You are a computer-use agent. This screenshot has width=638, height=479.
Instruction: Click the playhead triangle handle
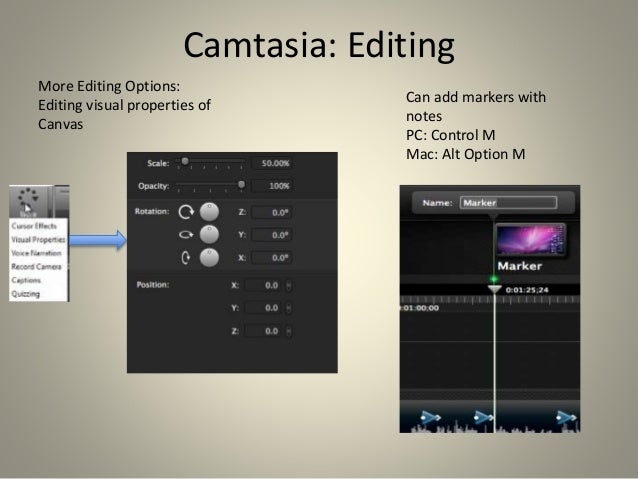point(494,289)
